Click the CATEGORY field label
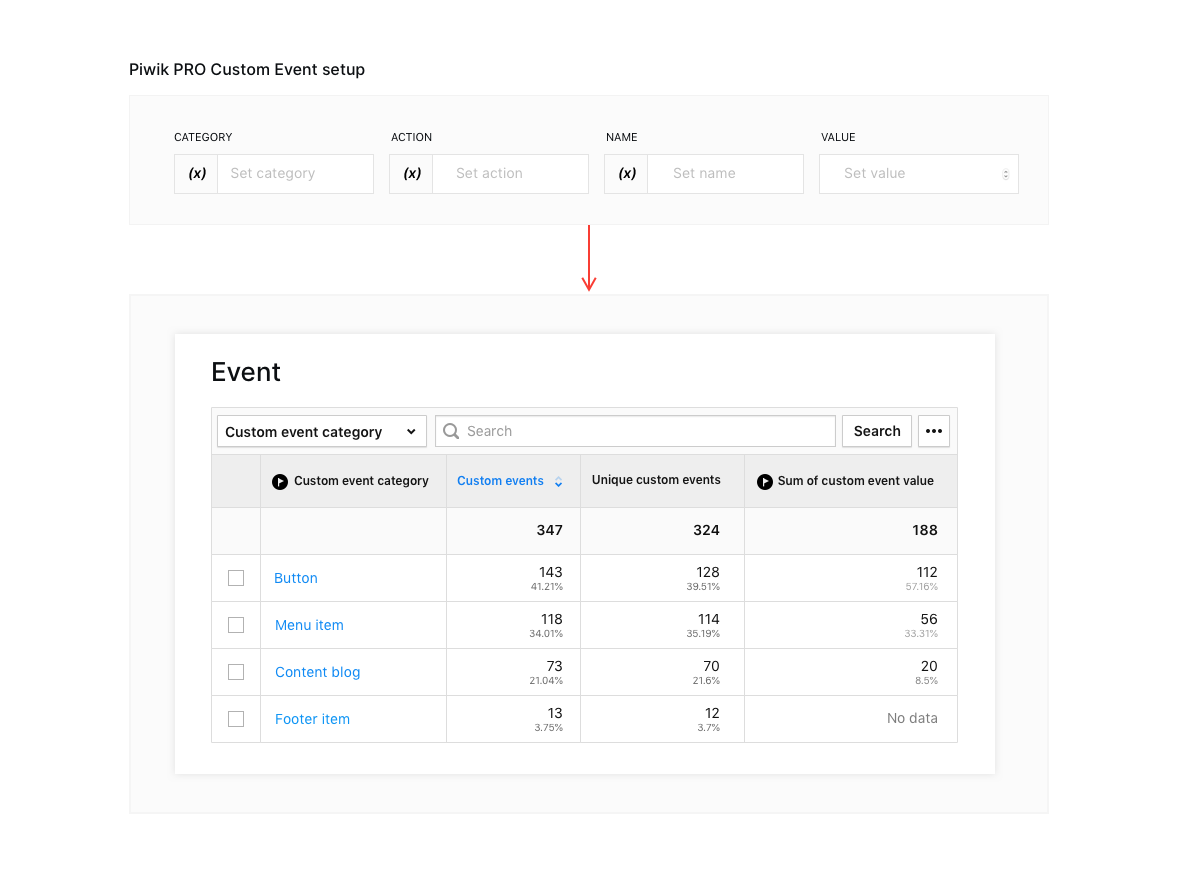The width and height of the screenshot is (1192, 880). tap(203, 138)
